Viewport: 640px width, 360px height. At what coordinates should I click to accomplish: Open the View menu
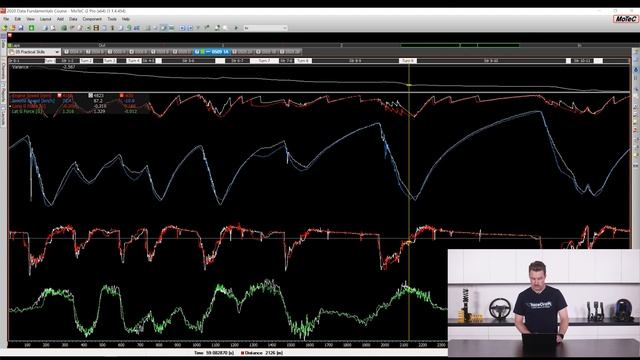coord(31,19)
